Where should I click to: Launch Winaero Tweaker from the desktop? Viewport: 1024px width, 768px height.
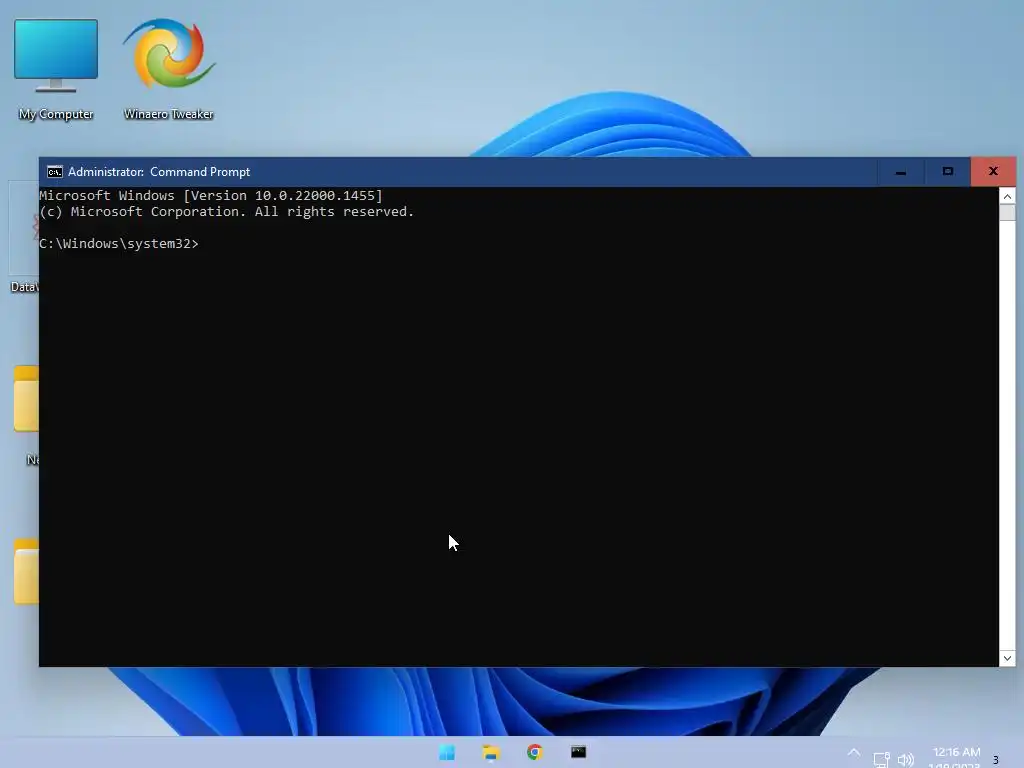point(168,69)
